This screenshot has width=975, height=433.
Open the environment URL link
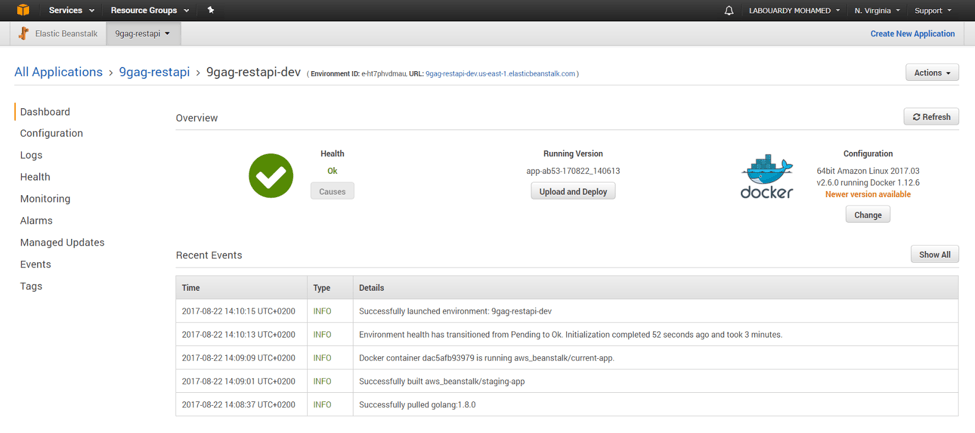[x=500, y=73]
